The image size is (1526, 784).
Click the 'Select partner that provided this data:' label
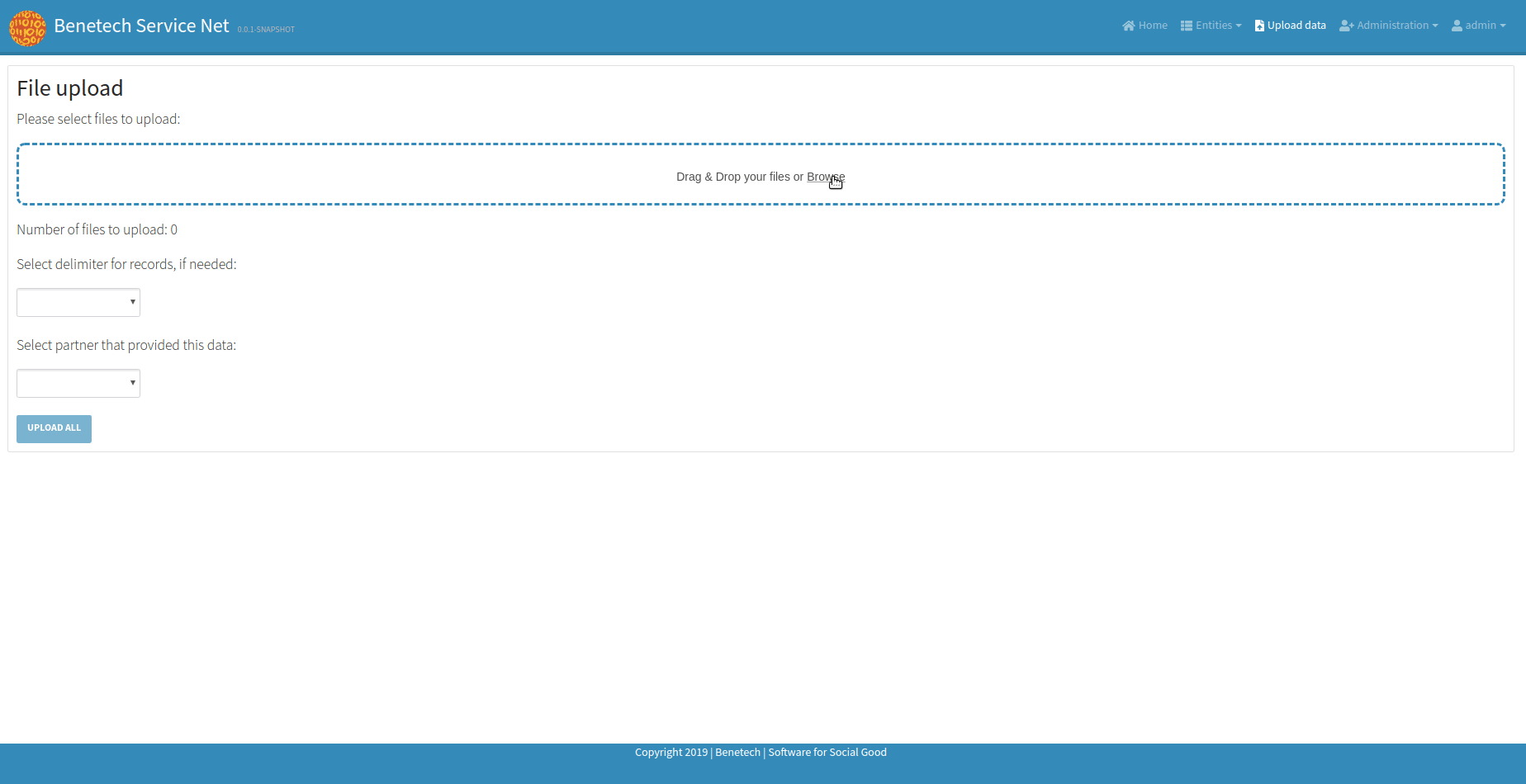(126, 345)
